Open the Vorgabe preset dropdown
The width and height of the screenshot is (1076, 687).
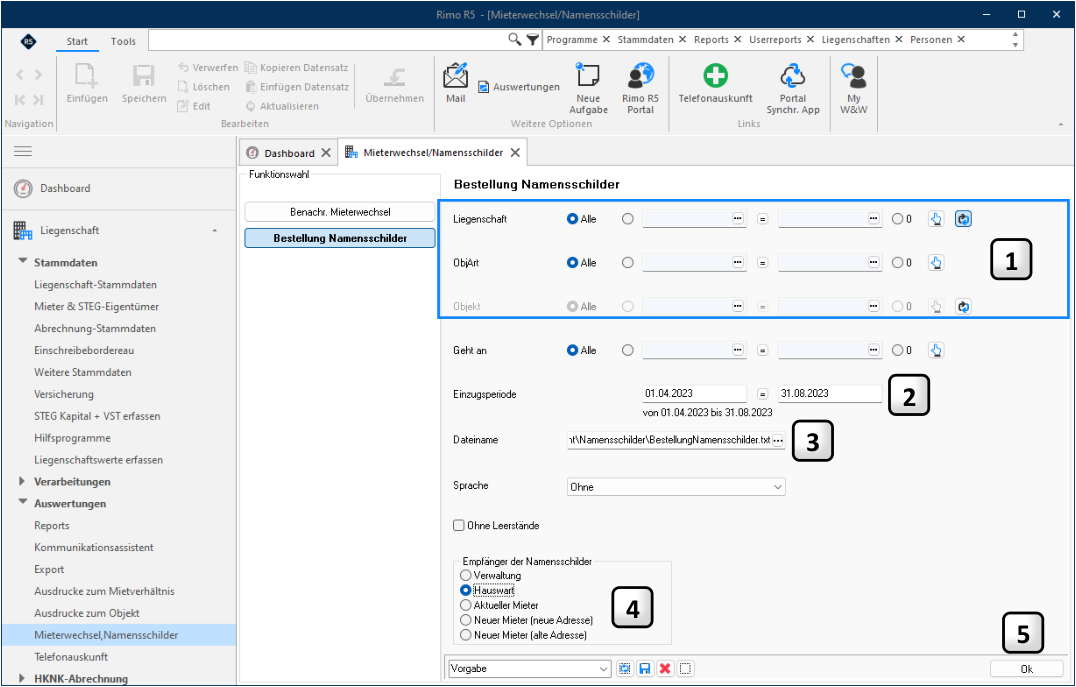click(x=530, y=668)
